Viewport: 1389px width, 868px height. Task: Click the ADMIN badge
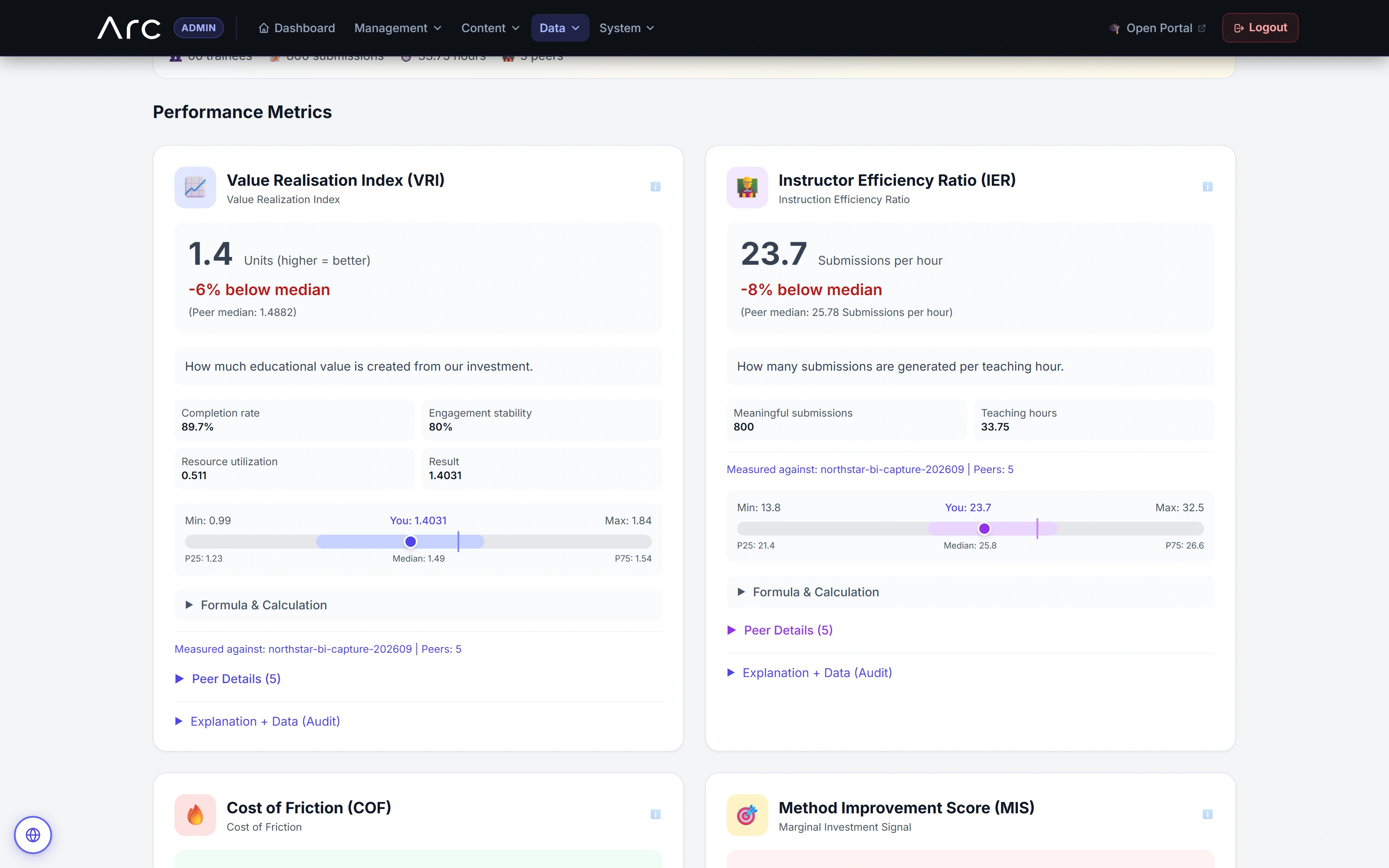(x=199, y=27)
